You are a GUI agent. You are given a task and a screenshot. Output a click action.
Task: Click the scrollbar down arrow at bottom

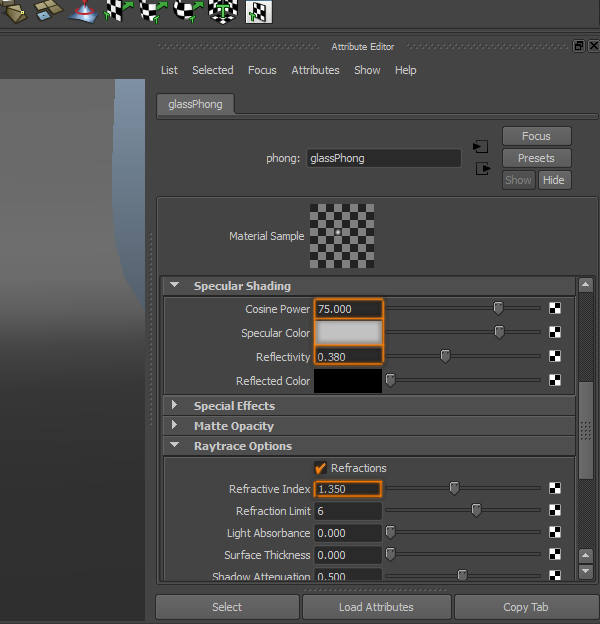point(585,571)
